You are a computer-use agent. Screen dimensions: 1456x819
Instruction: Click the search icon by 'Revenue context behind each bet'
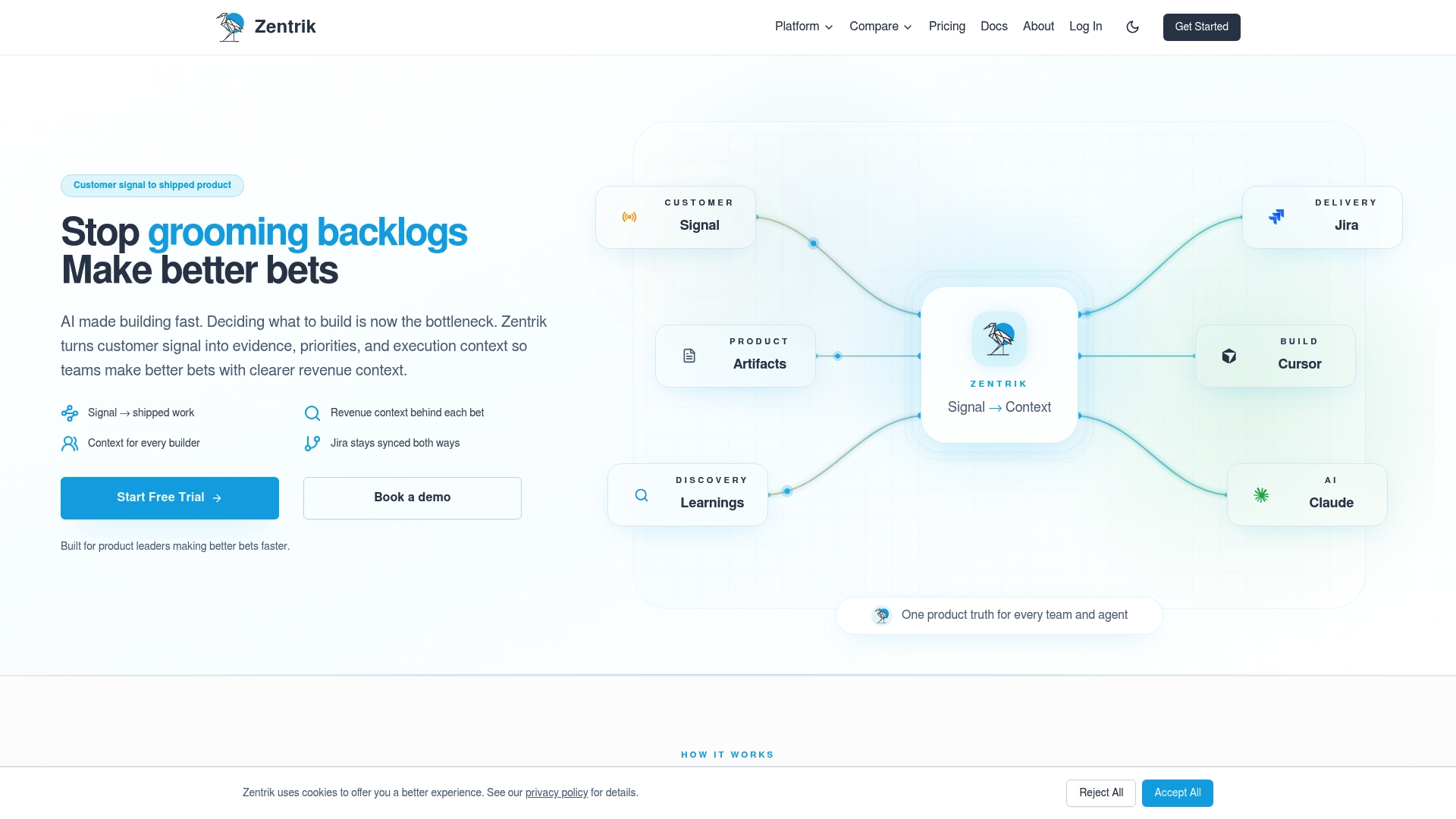(x=312, y=413)
